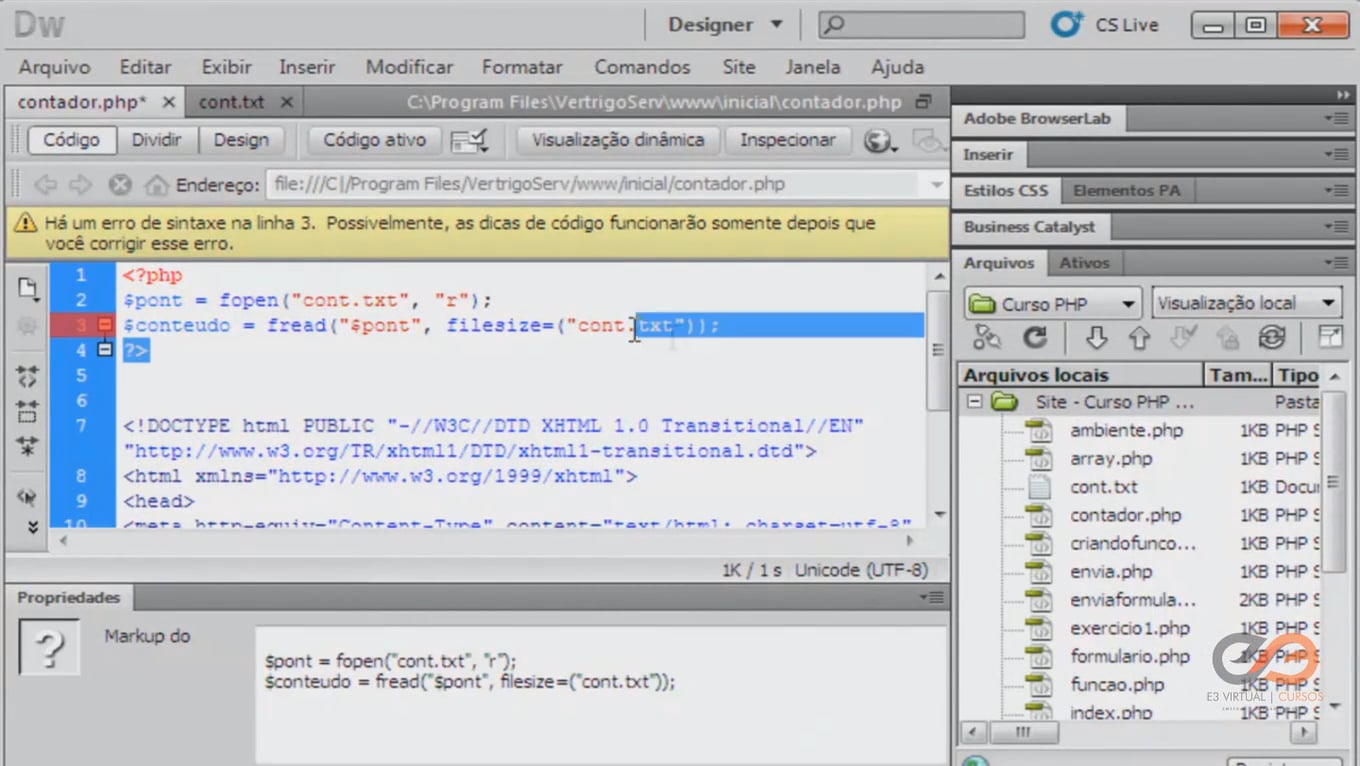
Task: Open the Arquivo menu
Action: (x=54, y=67)
